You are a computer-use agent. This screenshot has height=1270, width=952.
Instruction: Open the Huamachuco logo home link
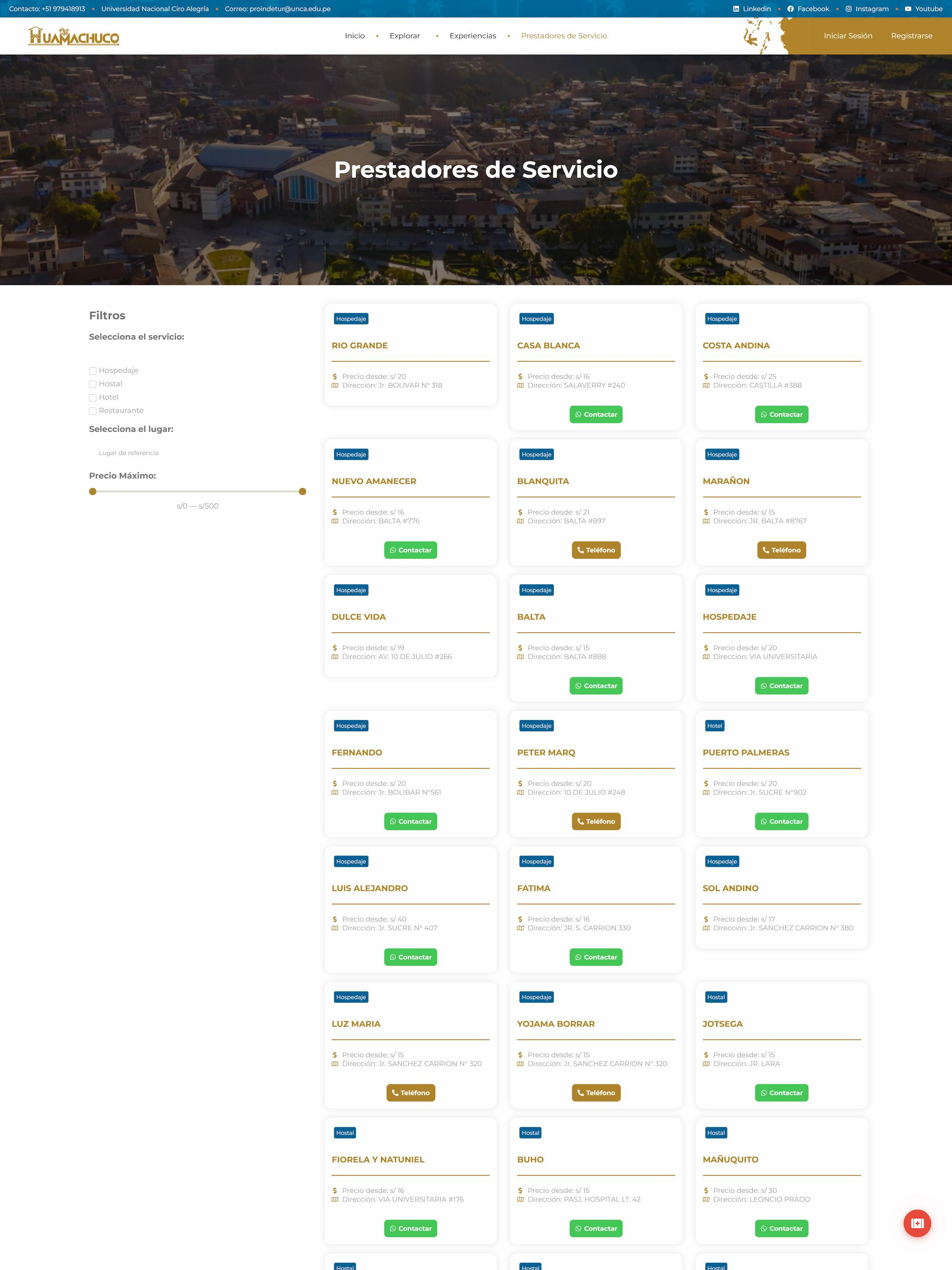[73, 36]
